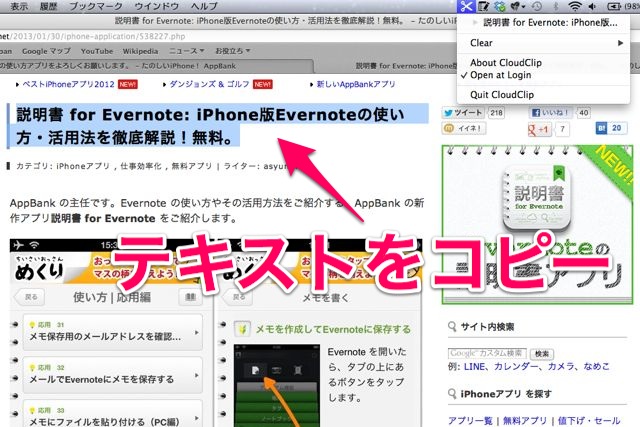Viewport: 640px width, 427px height.
Task: Click the Google カスタム検索 input field
Action: [487, 354]
